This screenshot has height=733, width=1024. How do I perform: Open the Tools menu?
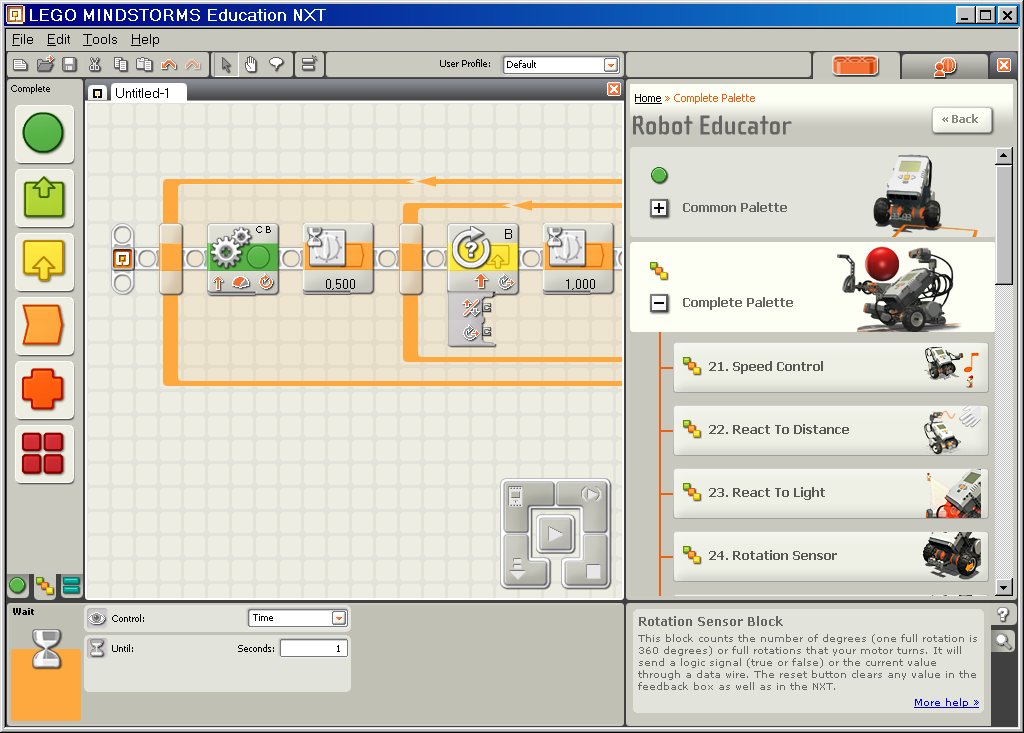coord(100,40)
